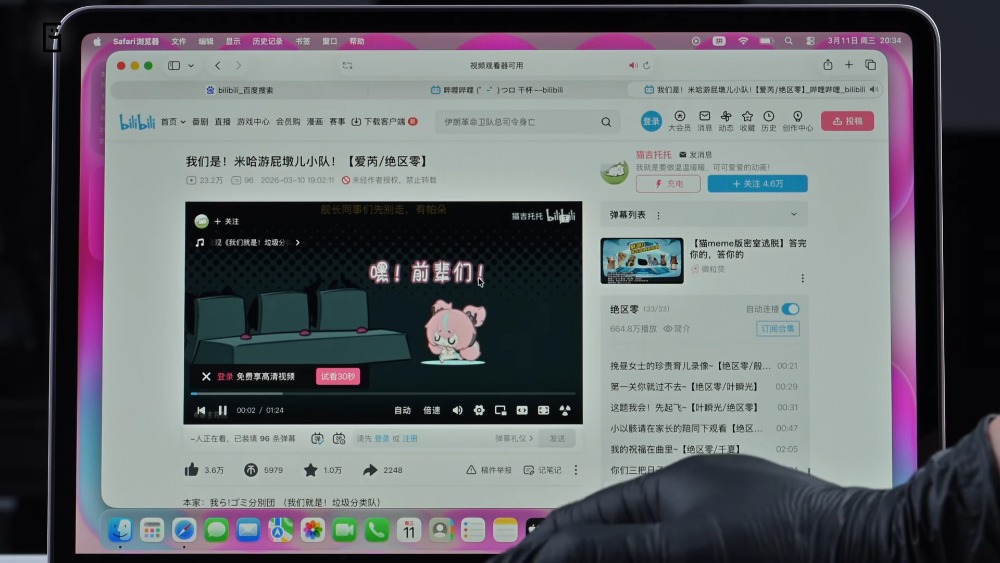Open 书签 menu in menu bar
The width and height of the screenshot is (1000, 563).
point(302,41)
